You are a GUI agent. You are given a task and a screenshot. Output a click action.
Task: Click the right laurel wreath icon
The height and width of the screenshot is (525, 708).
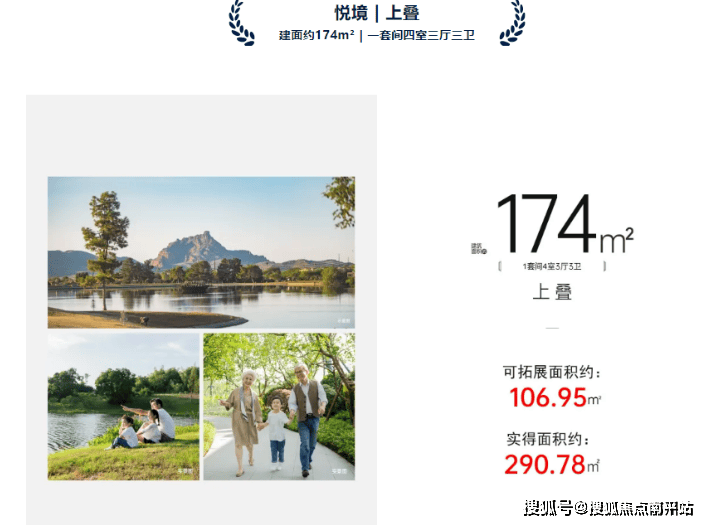tap(512, 23)
